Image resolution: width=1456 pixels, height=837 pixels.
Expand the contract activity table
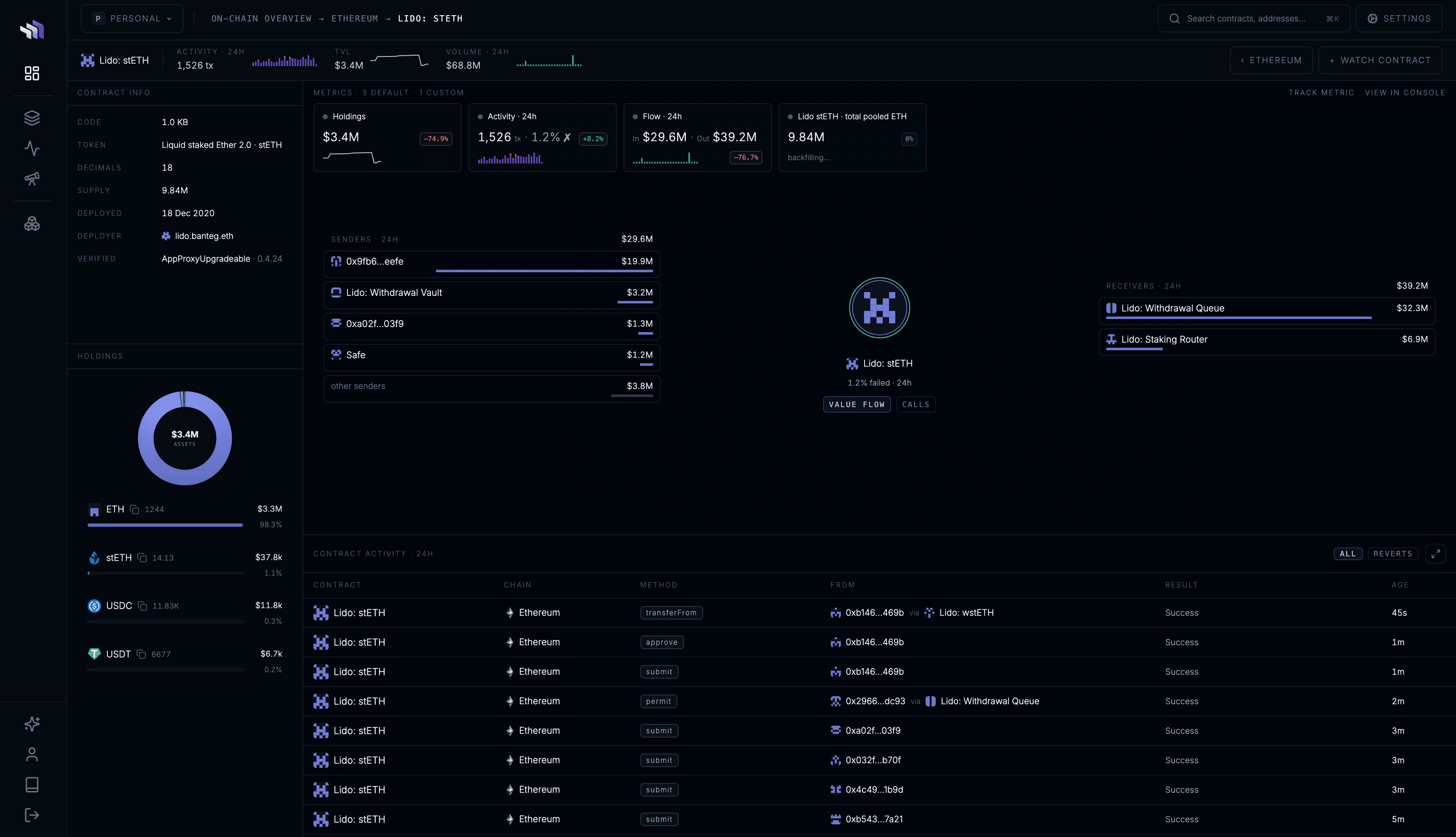1435,554
